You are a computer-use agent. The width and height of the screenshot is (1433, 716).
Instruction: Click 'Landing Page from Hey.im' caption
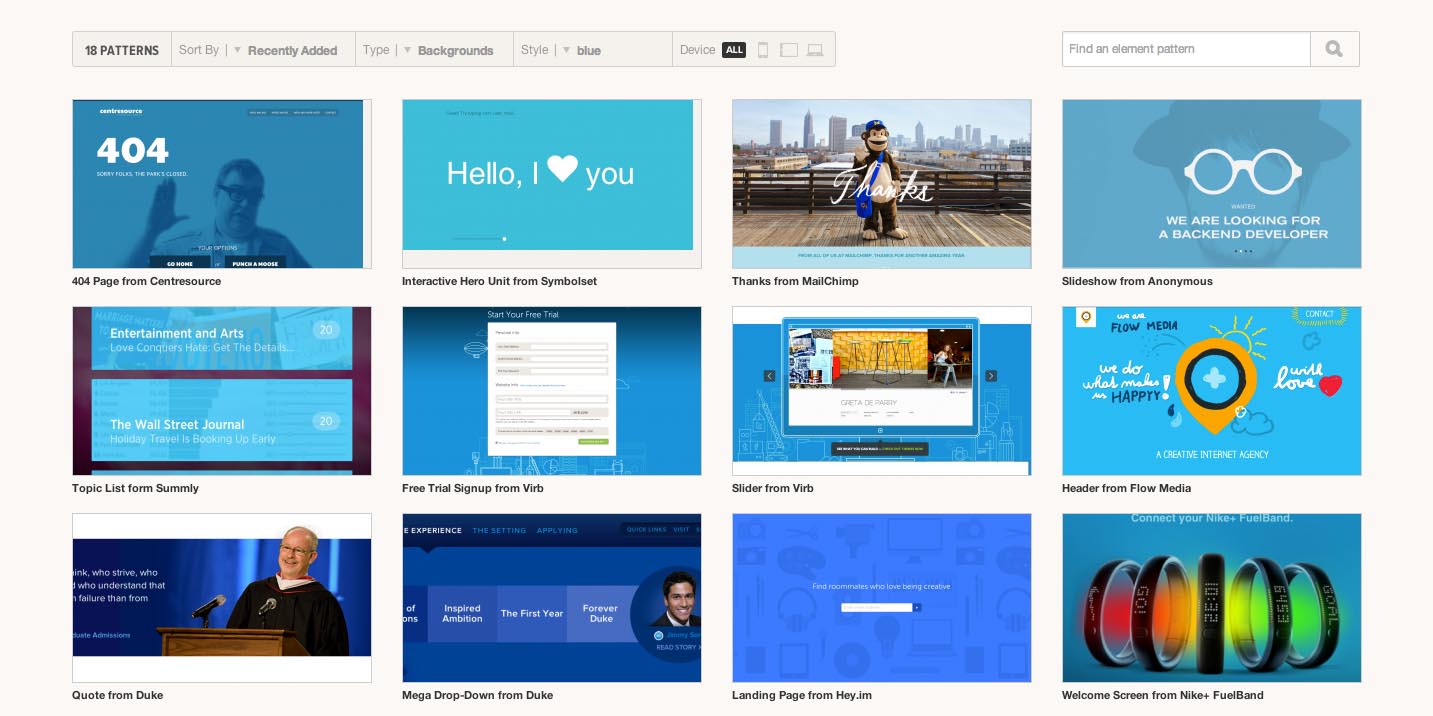pos(802,695)
